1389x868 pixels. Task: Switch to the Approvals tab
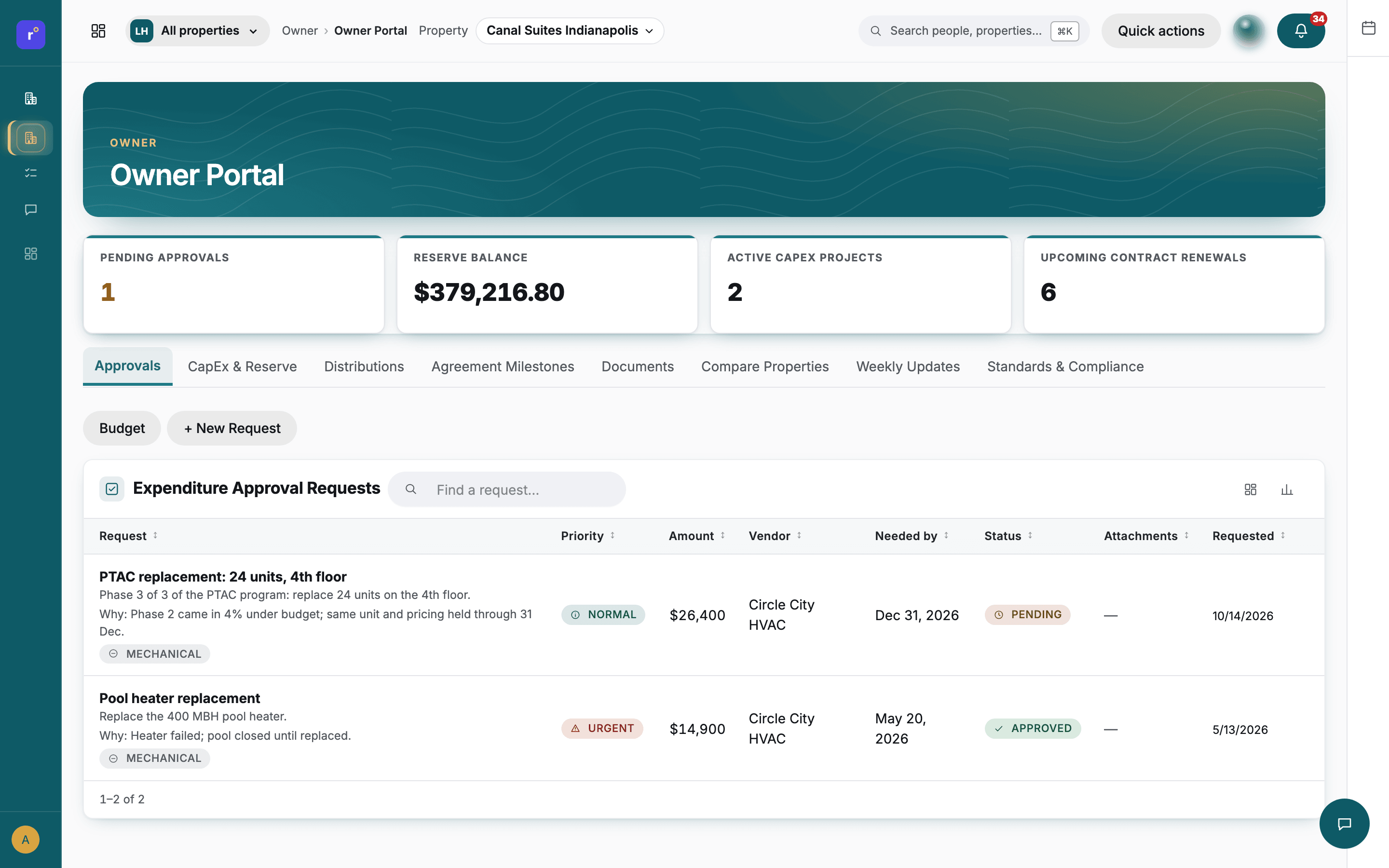pos(127,366)
